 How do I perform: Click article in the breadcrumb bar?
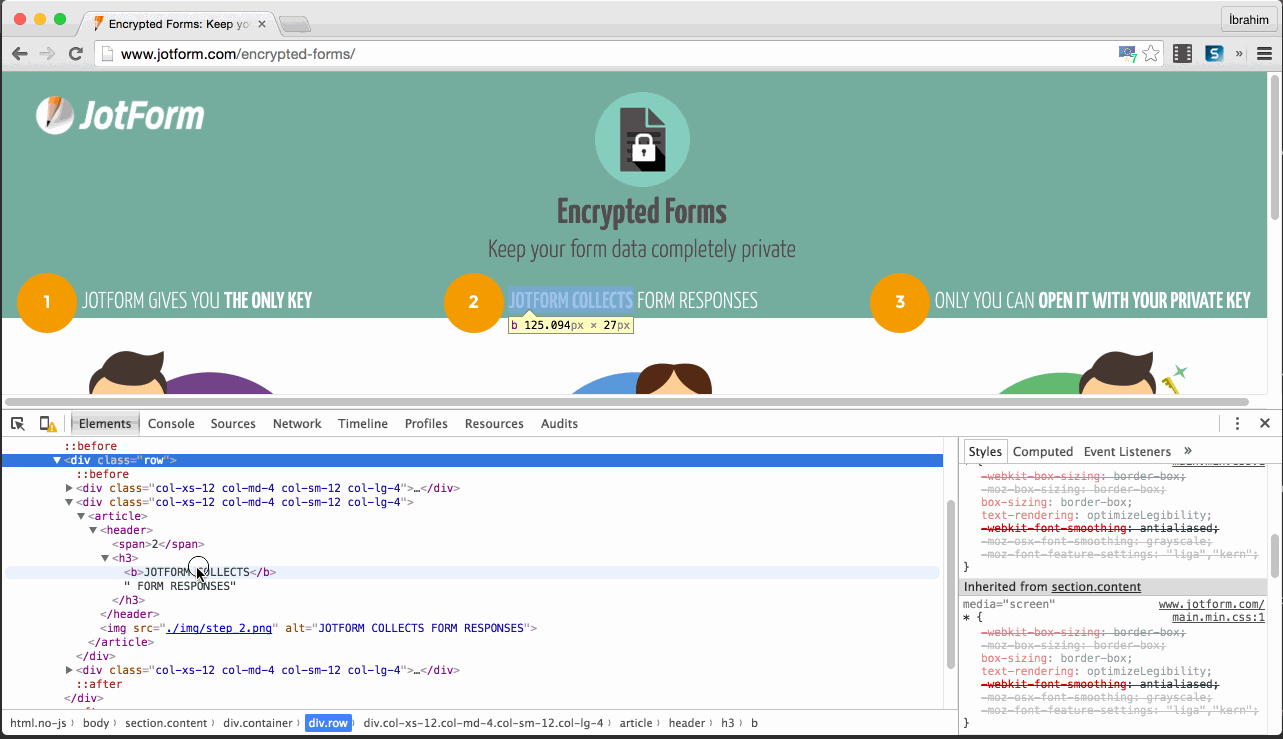pos(636,723)
